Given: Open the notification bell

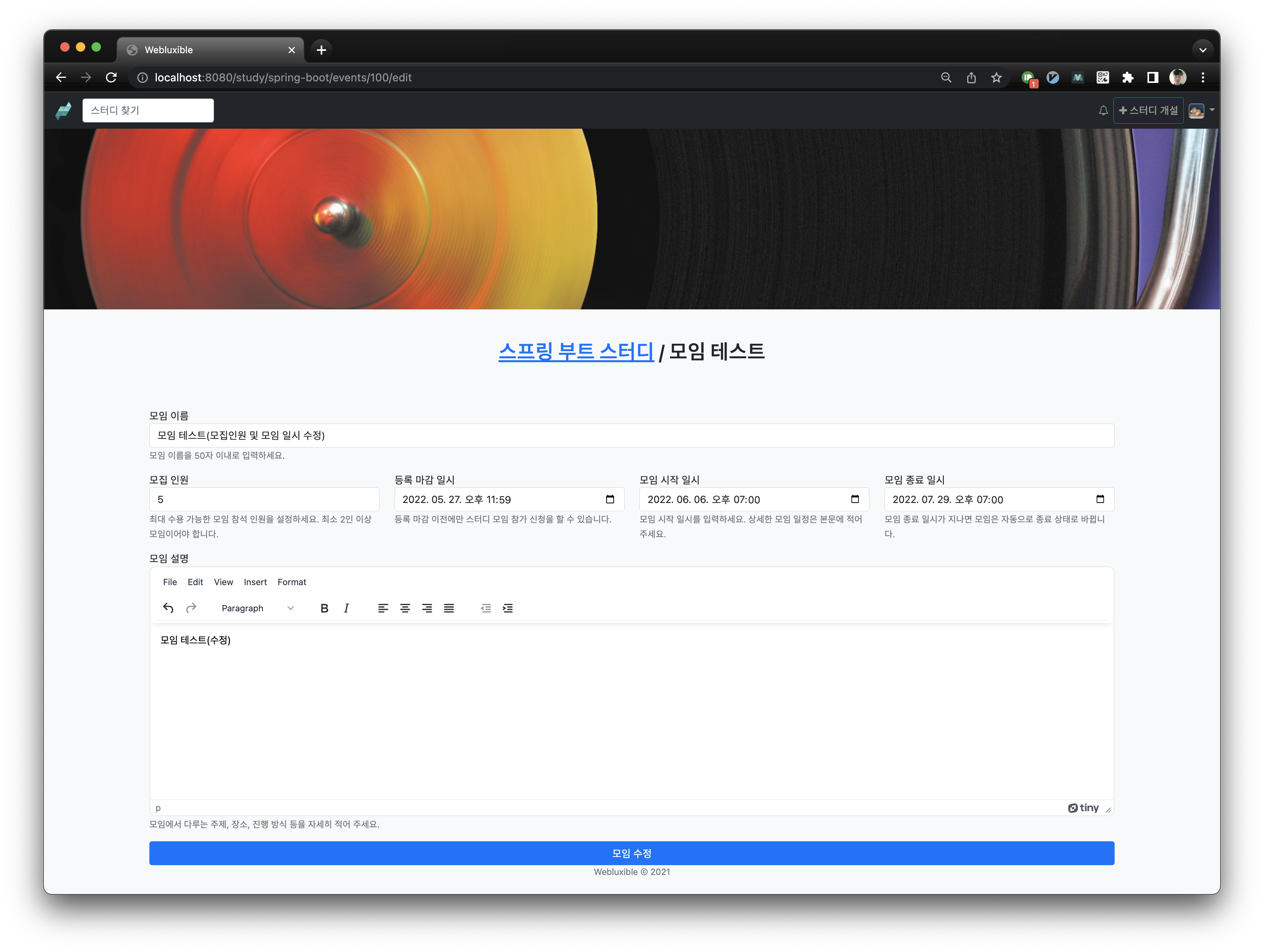Looking at the screenshot, I should click(1103, 110).
